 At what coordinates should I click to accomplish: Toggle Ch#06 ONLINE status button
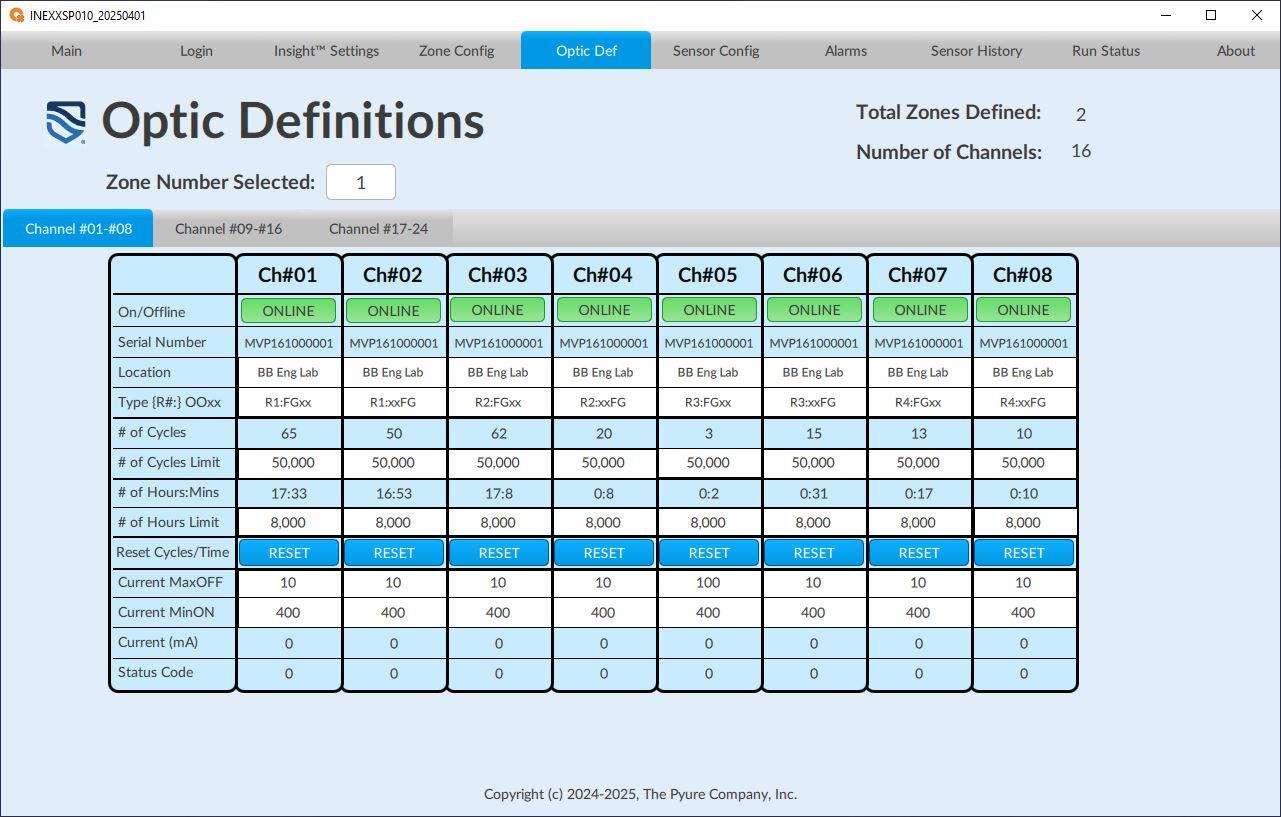pyautogui.click(x=814, y=310)
